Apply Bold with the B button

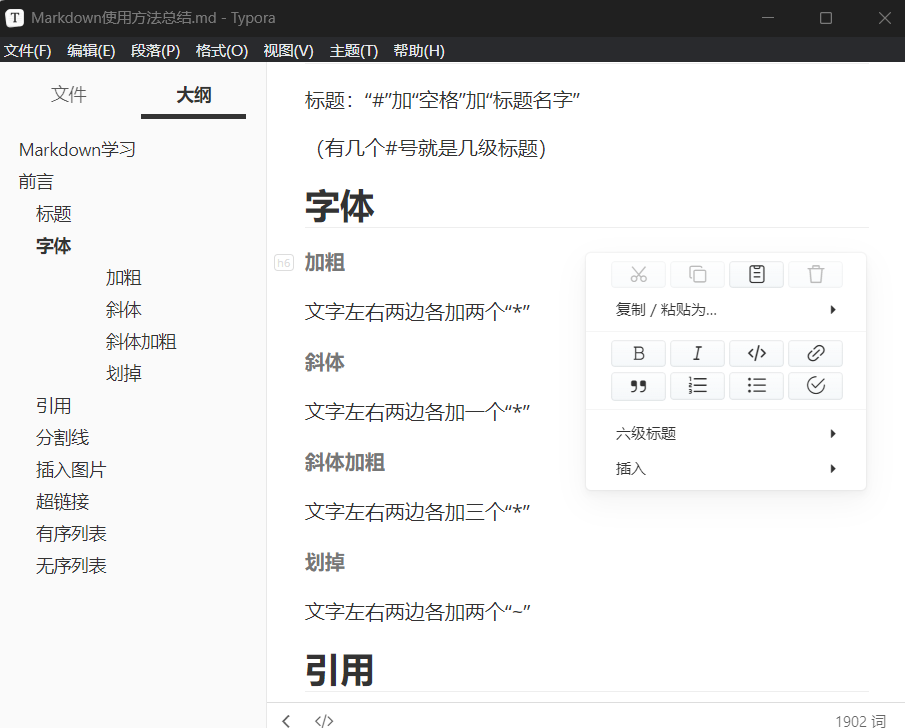click(638, 353)
